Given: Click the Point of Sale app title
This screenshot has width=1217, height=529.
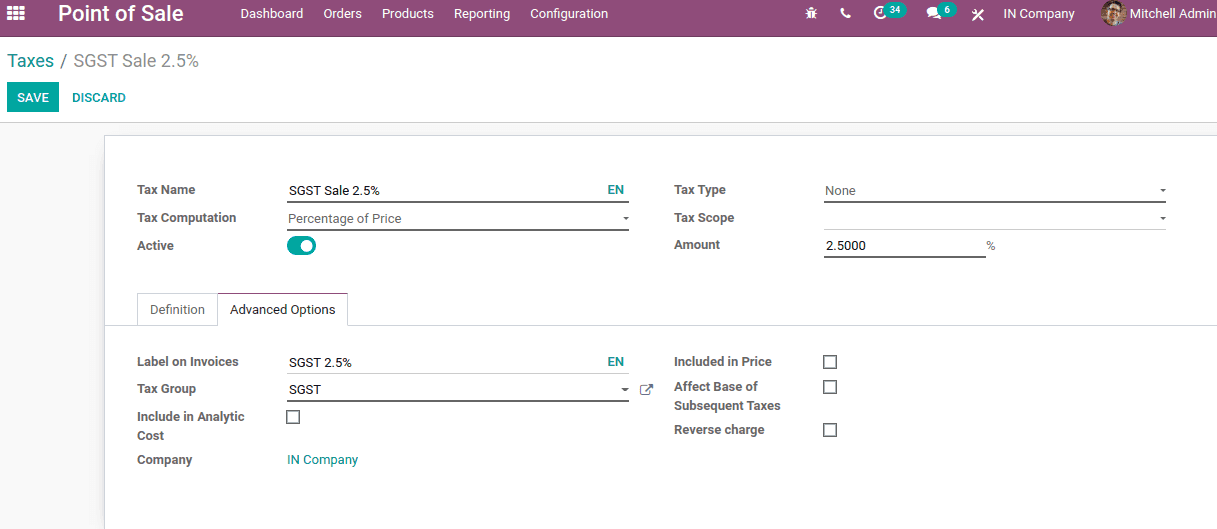Looking at the screenshot, I should 121,14.
